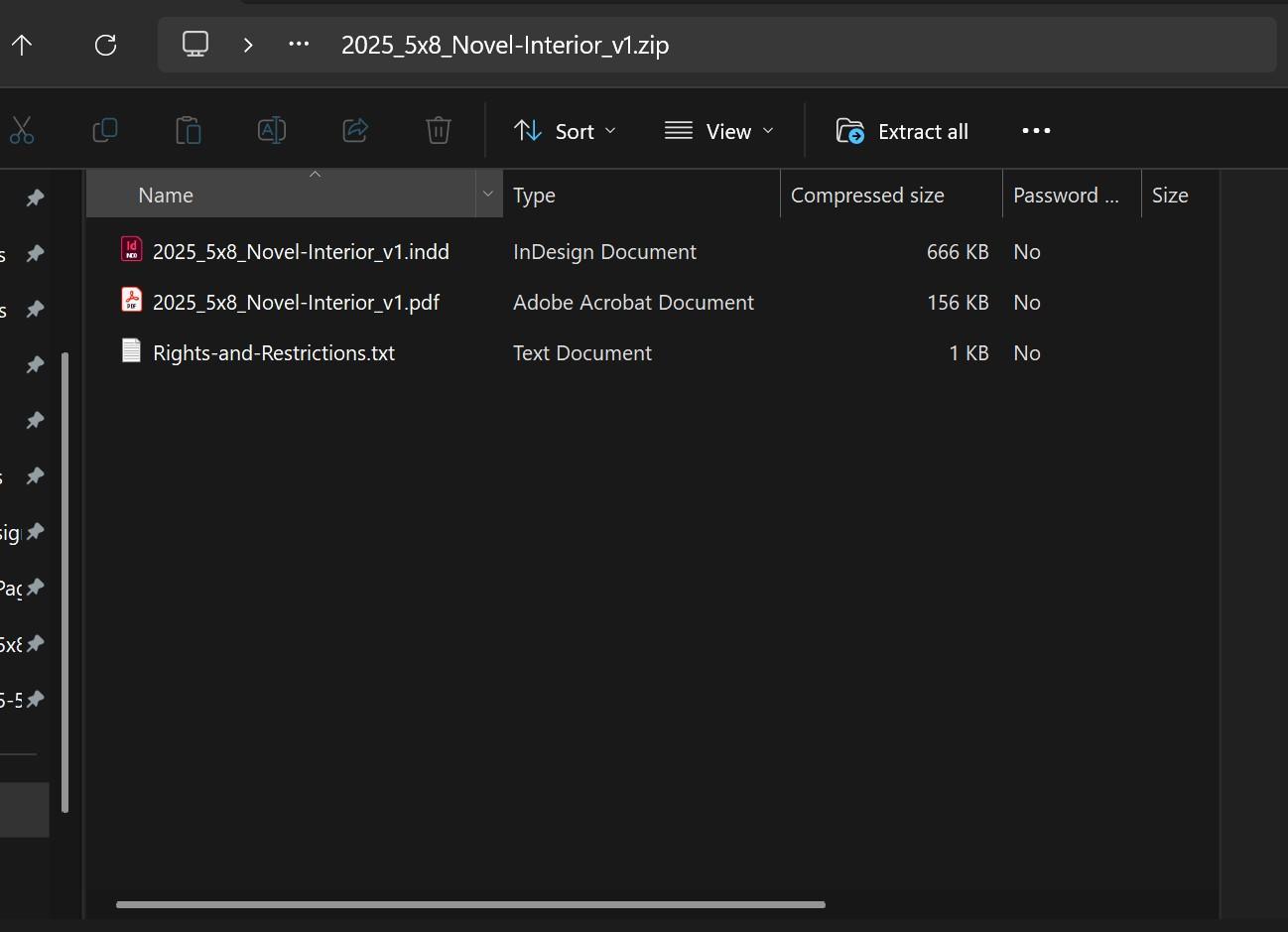Expand the breadcrumb path chevron

(248, 45)
